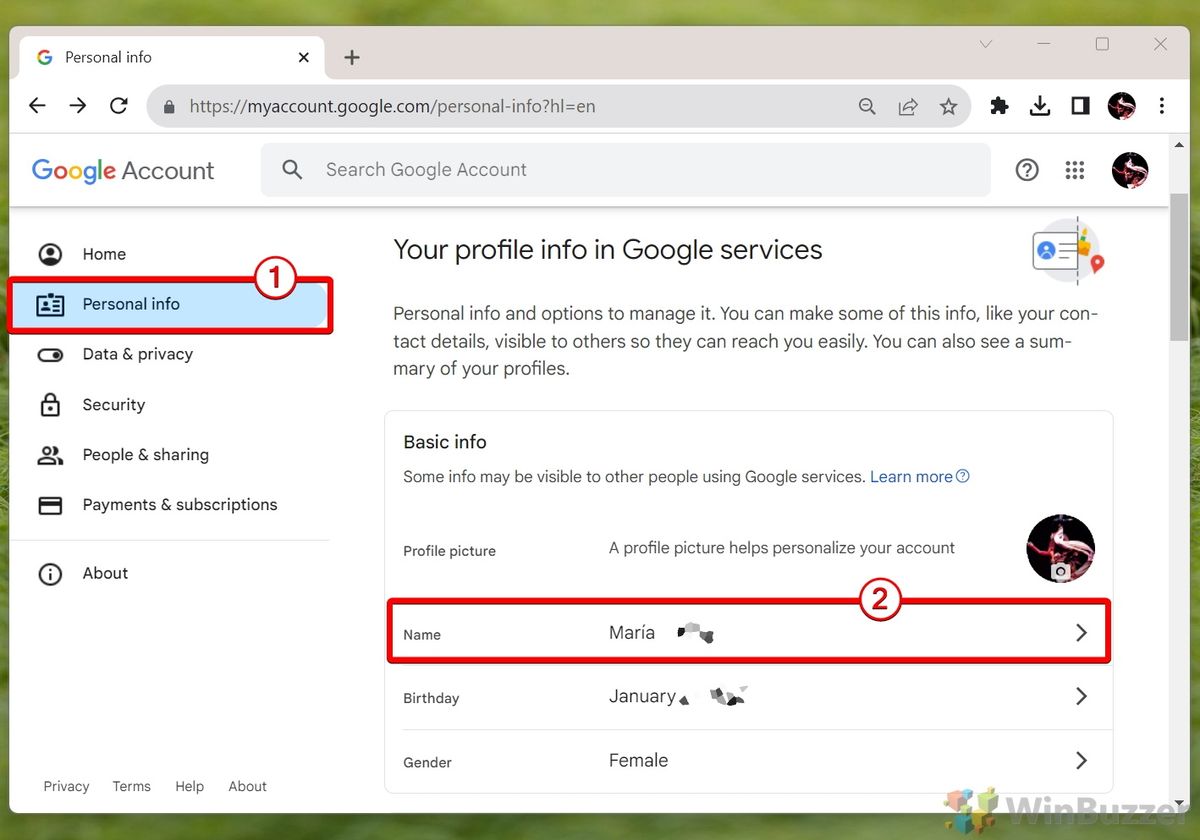1200x840 pixels.
Task: Open a new browser tab
Action: pos(352,57)
